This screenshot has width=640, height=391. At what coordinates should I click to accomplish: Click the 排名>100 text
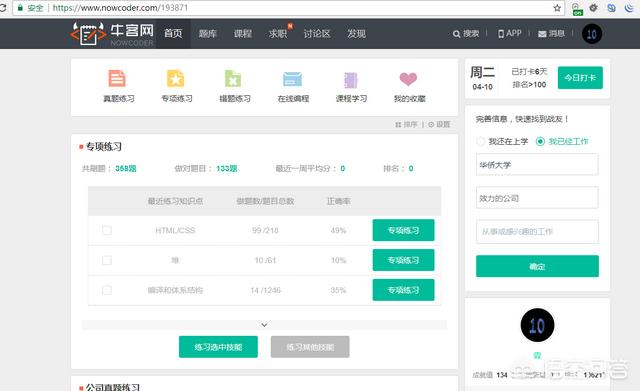[529, 84]
